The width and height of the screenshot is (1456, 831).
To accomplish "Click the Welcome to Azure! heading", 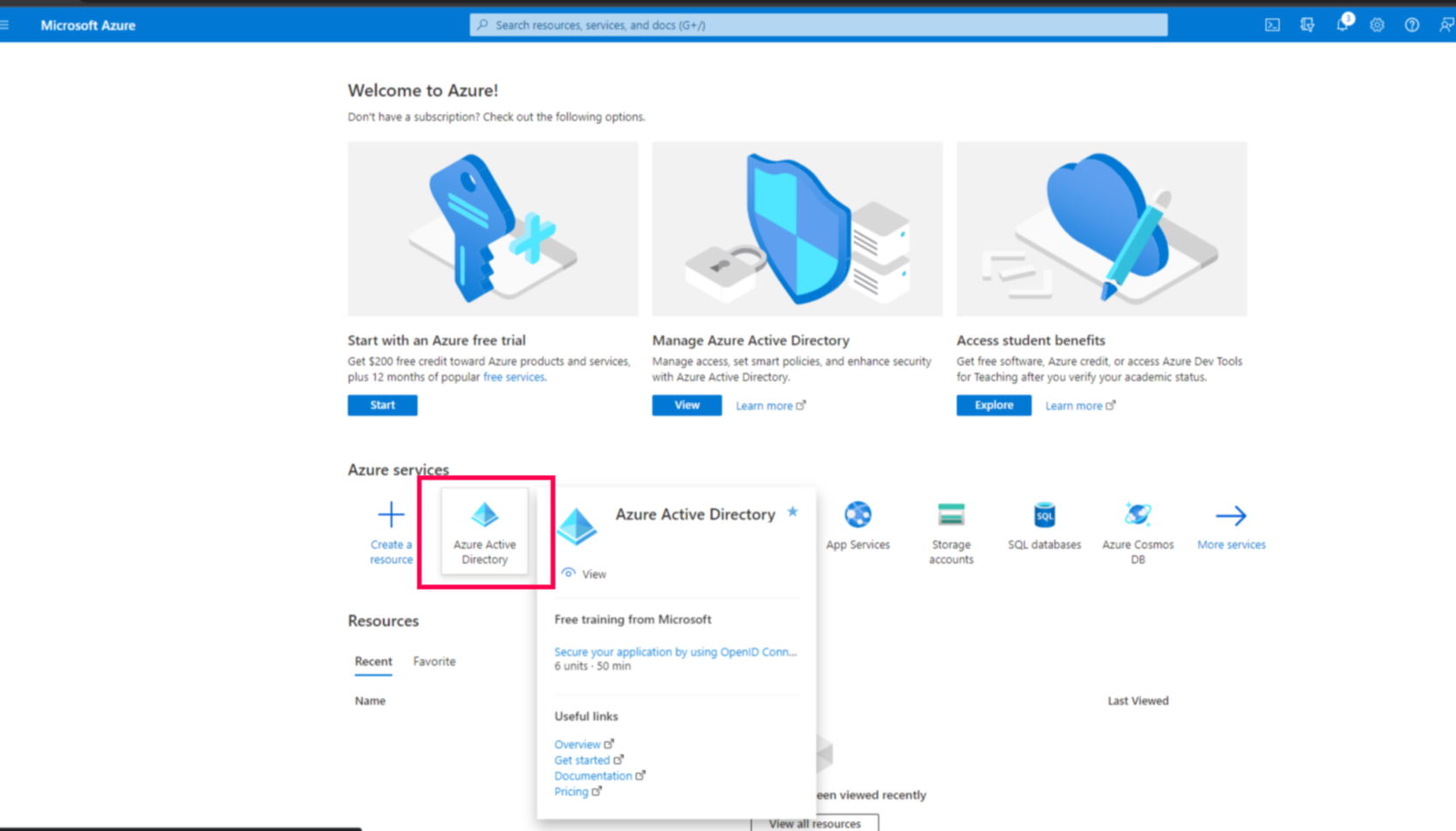I will [x=423, y=90].
